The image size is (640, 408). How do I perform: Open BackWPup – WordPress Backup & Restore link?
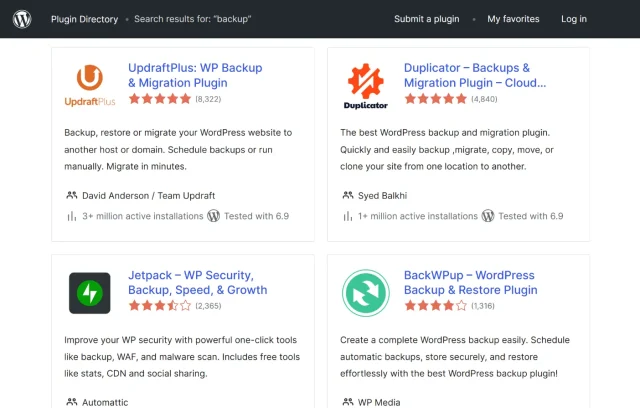471,282
